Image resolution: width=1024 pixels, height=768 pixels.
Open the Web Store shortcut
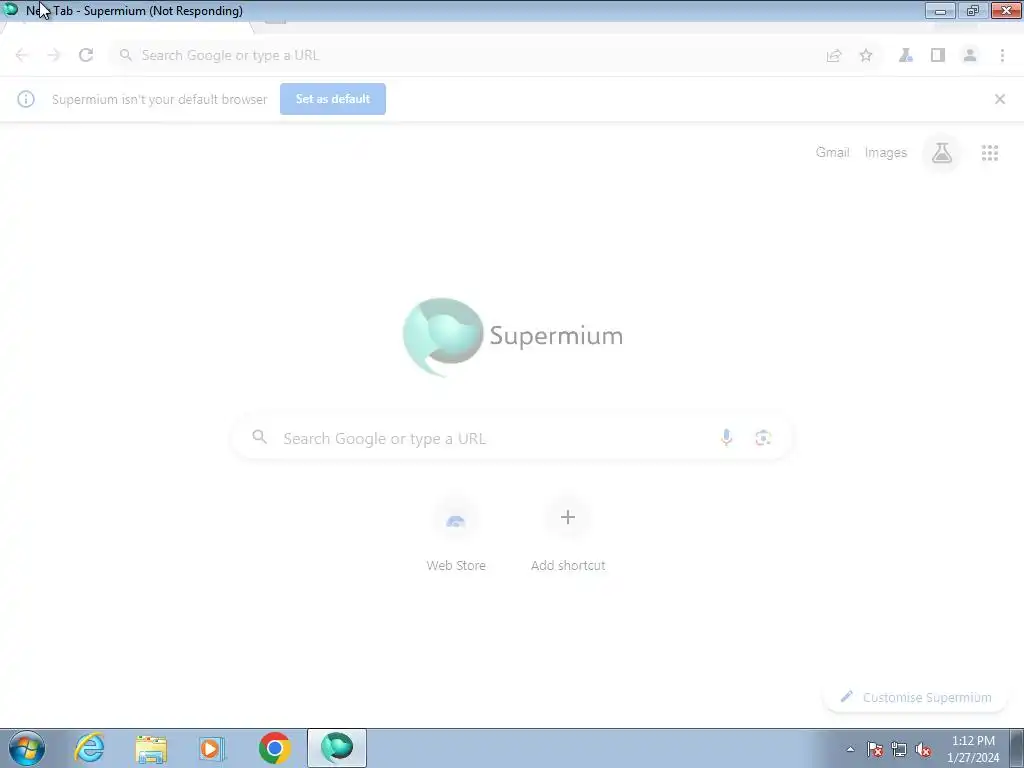[x=456, y=535]
